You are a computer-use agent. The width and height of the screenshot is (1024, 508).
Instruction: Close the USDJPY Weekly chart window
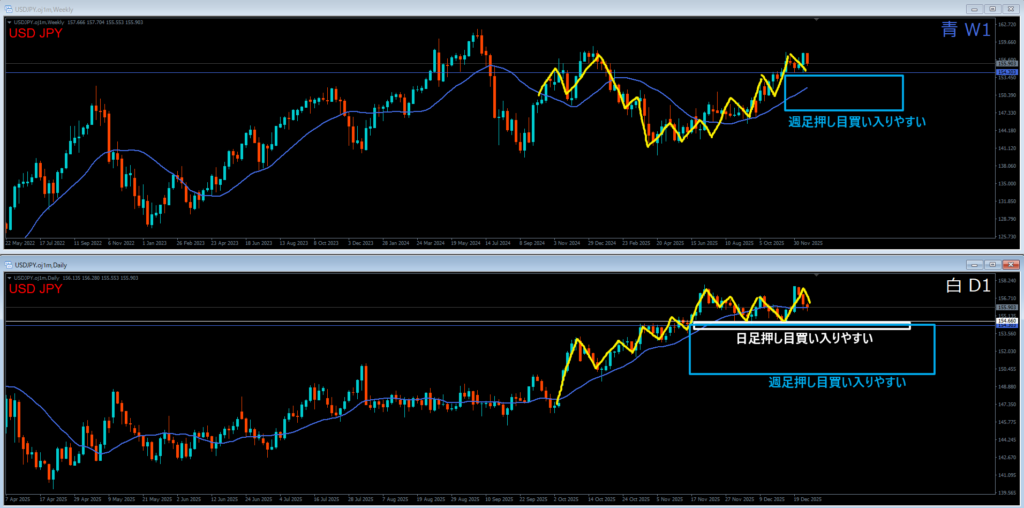pos(1010,9)
